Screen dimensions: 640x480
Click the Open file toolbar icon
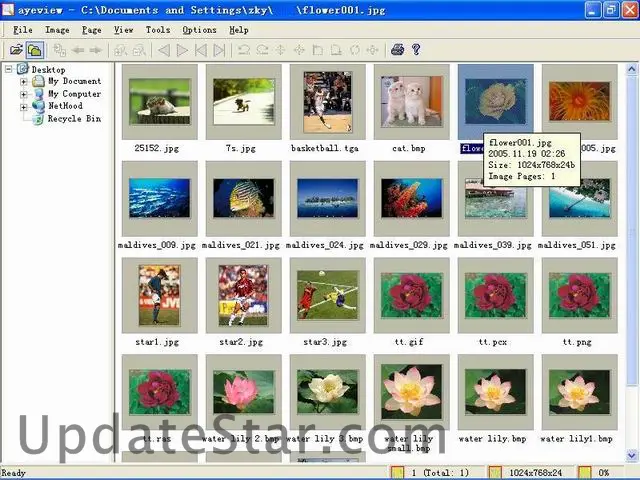pos(16,49)
